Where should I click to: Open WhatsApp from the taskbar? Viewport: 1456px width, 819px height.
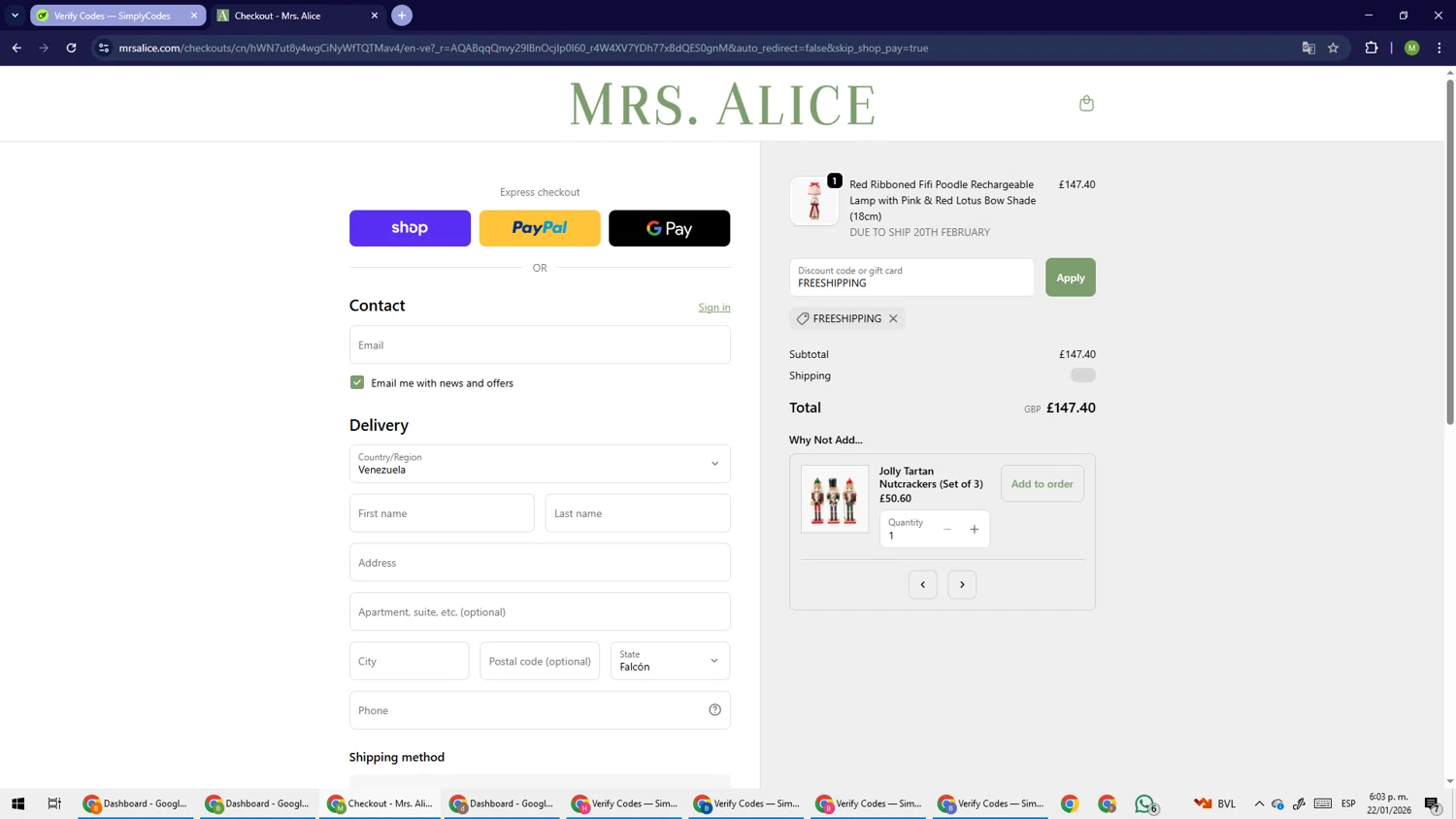pyautogui.click(x=1145, y=803)
